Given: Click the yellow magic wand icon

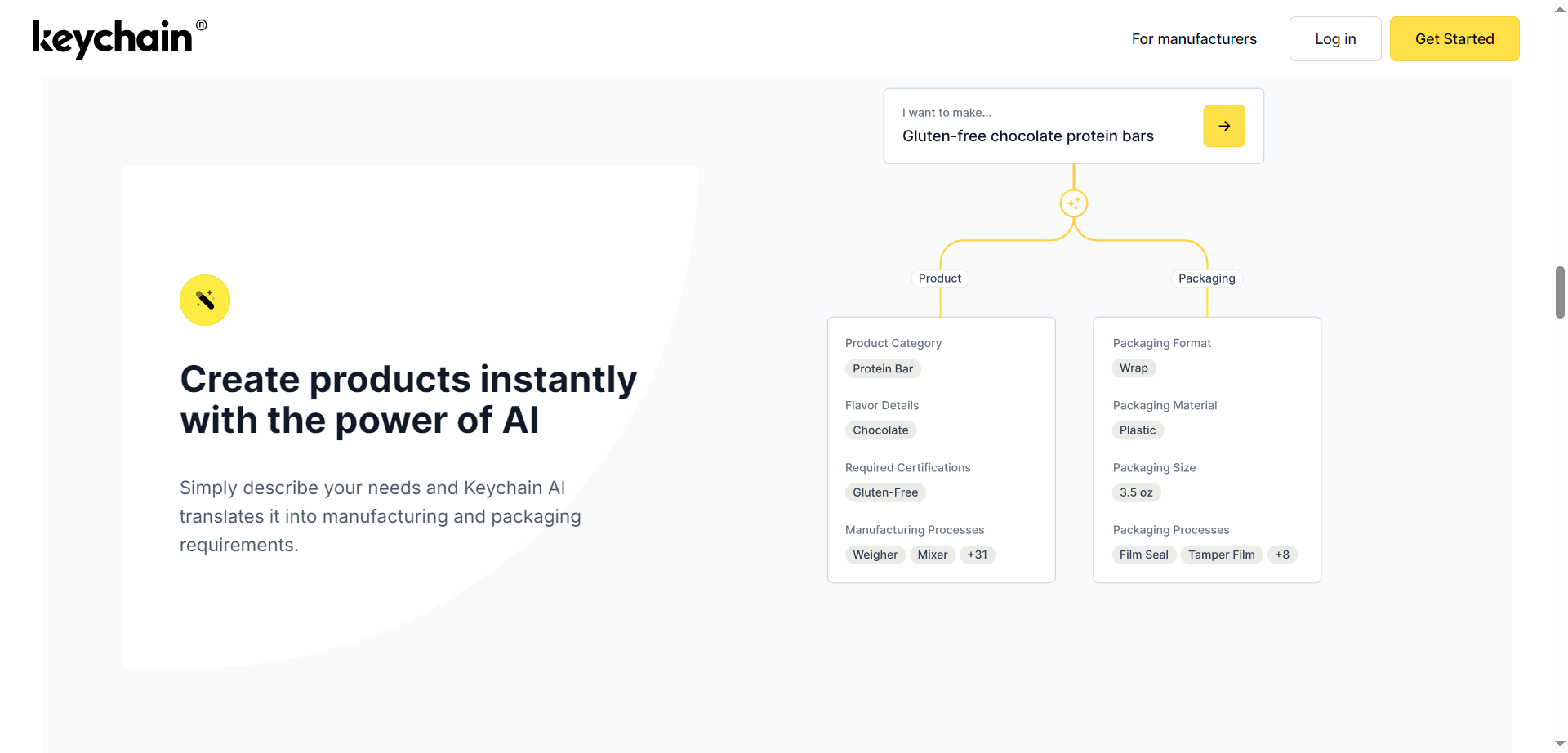Looking at the screenshot, I should (x=205, y=301).
